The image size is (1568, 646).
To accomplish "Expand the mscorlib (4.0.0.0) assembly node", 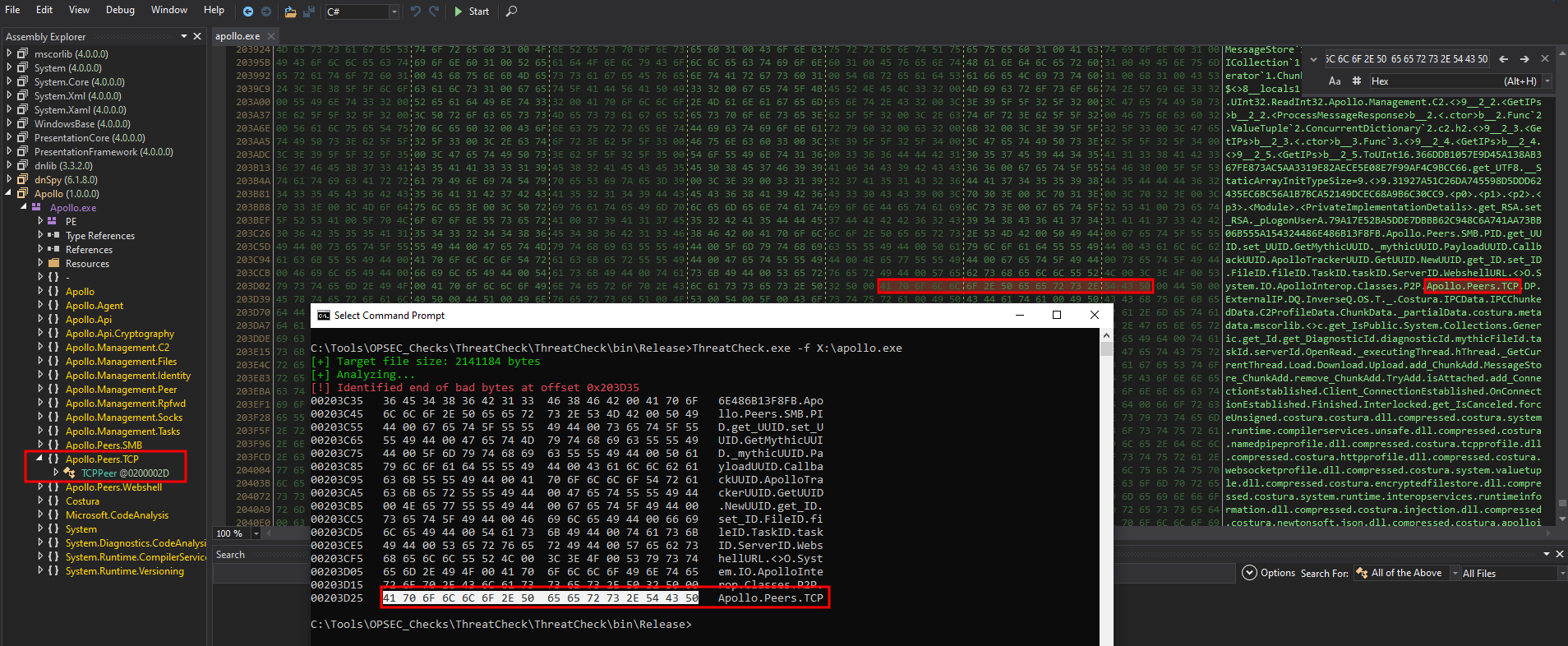I will 10,54.
